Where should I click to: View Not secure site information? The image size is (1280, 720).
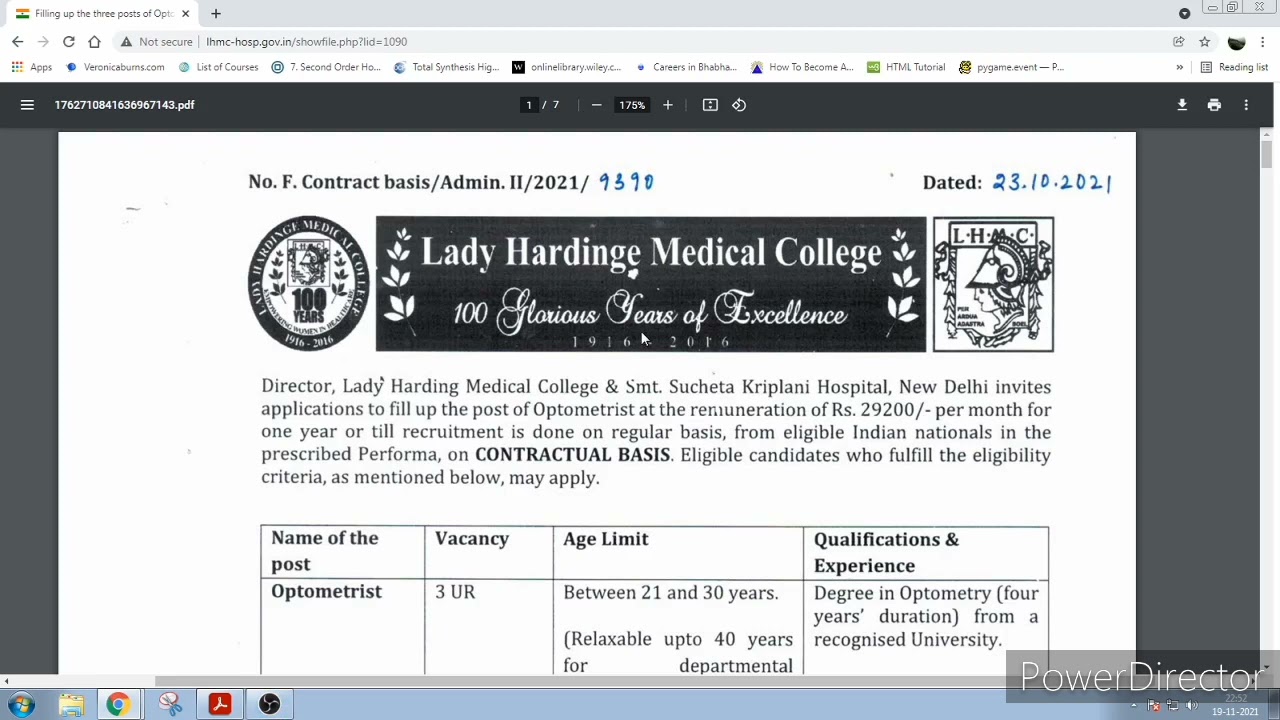(x=156, y=42)
